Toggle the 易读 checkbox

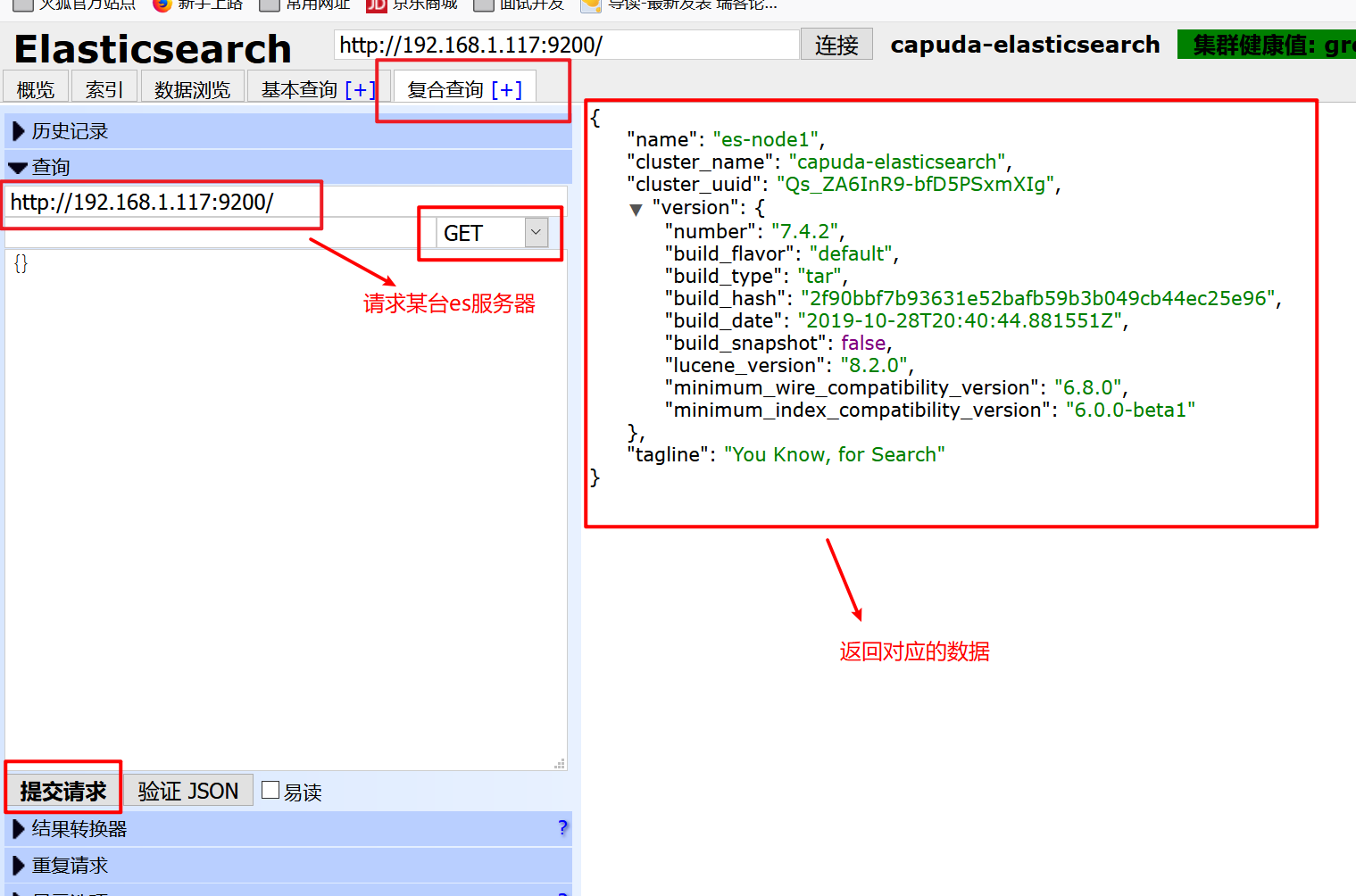(x=270, y=790)
